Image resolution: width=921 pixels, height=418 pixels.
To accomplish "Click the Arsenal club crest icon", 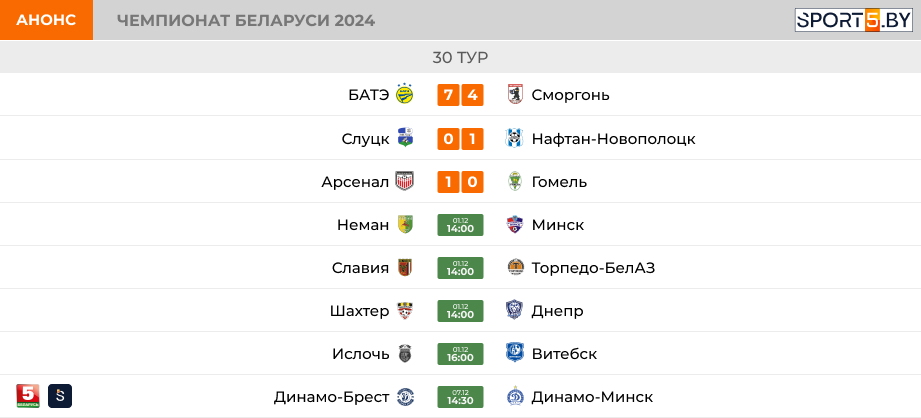I will (404, 181).
